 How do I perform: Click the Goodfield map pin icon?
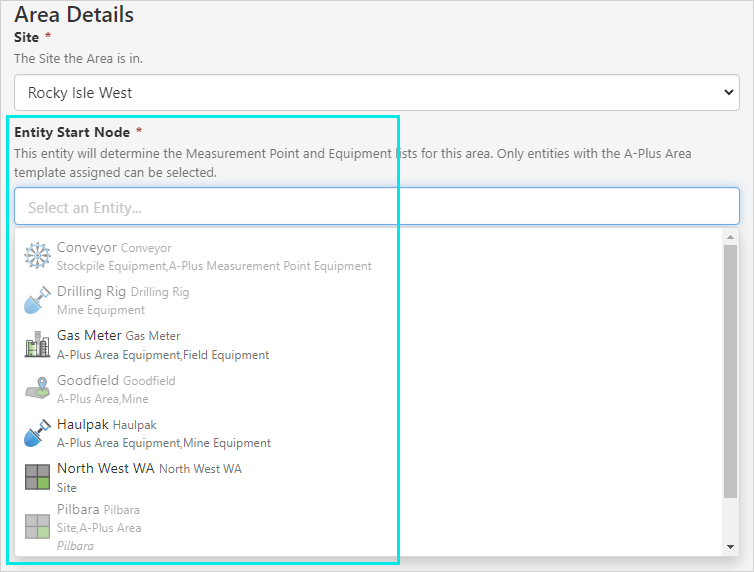37,389
